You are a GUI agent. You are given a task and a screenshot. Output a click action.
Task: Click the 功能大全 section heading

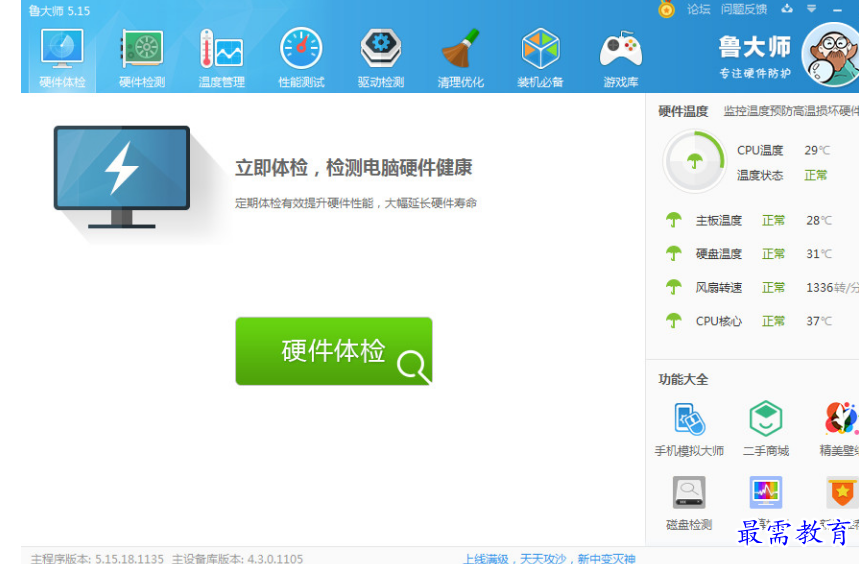pyautogui.click(x=683, y=379)
